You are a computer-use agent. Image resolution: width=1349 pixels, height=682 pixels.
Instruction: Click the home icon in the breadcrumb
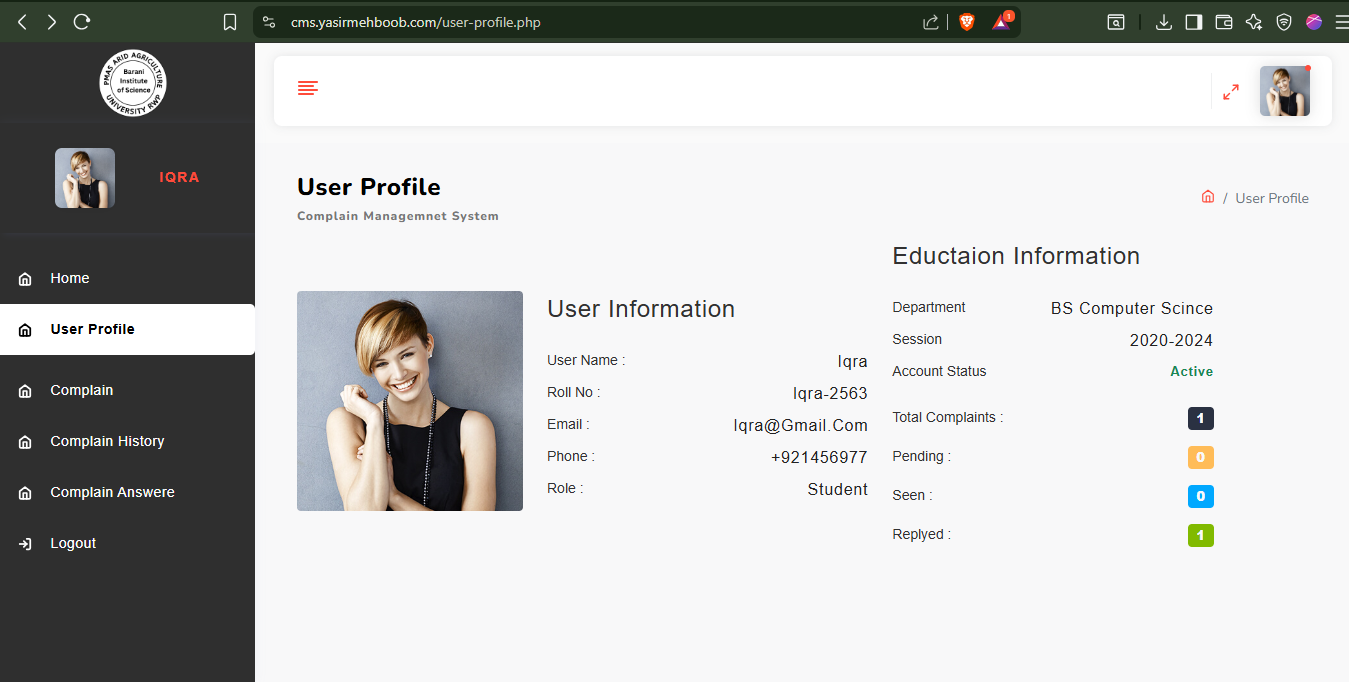pos(1207,197)
